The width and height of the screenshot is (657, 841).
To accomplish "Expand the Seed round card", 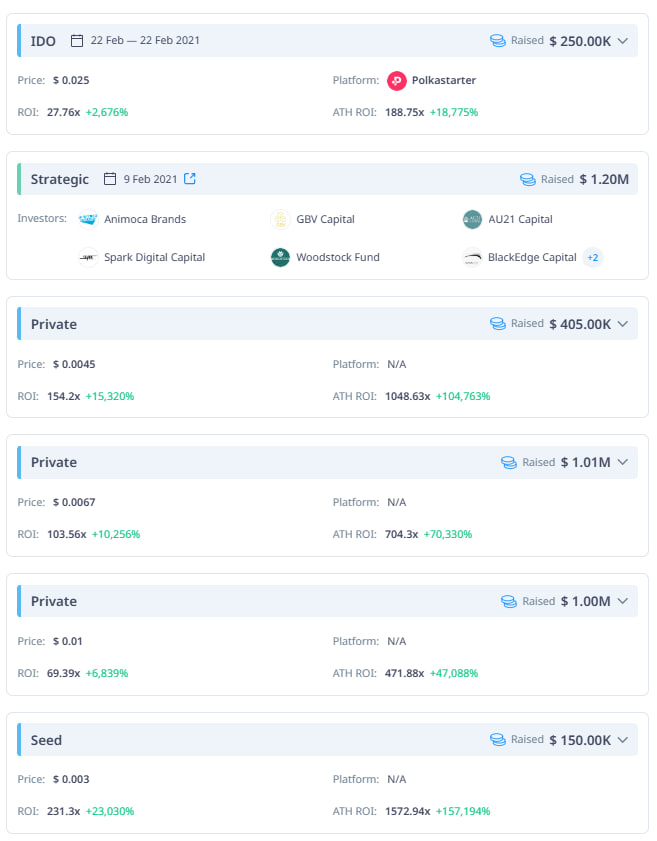I will 625,739.
